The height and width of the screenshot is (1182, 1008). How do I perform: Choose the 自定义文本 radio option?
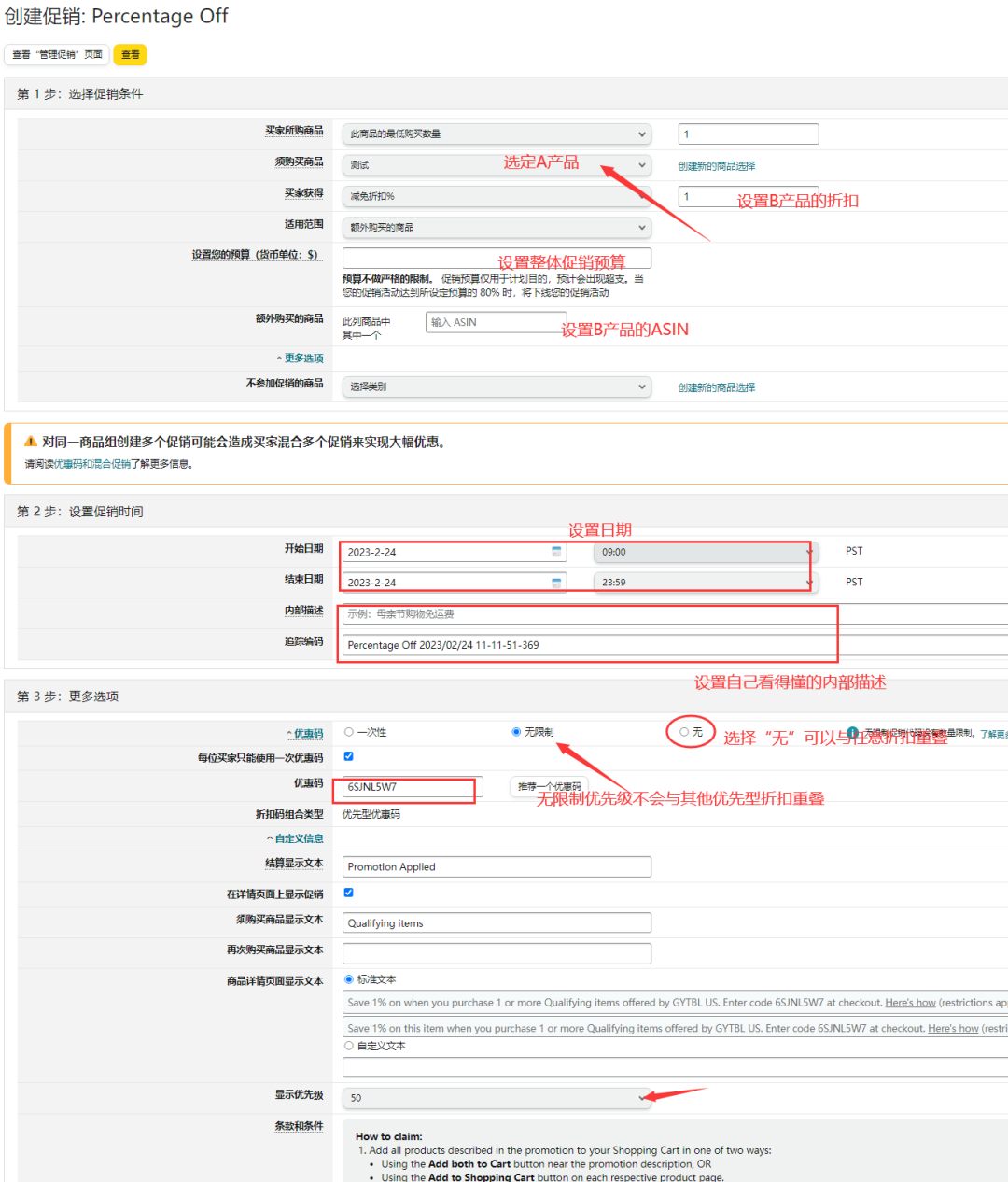tap(349, 1046)
